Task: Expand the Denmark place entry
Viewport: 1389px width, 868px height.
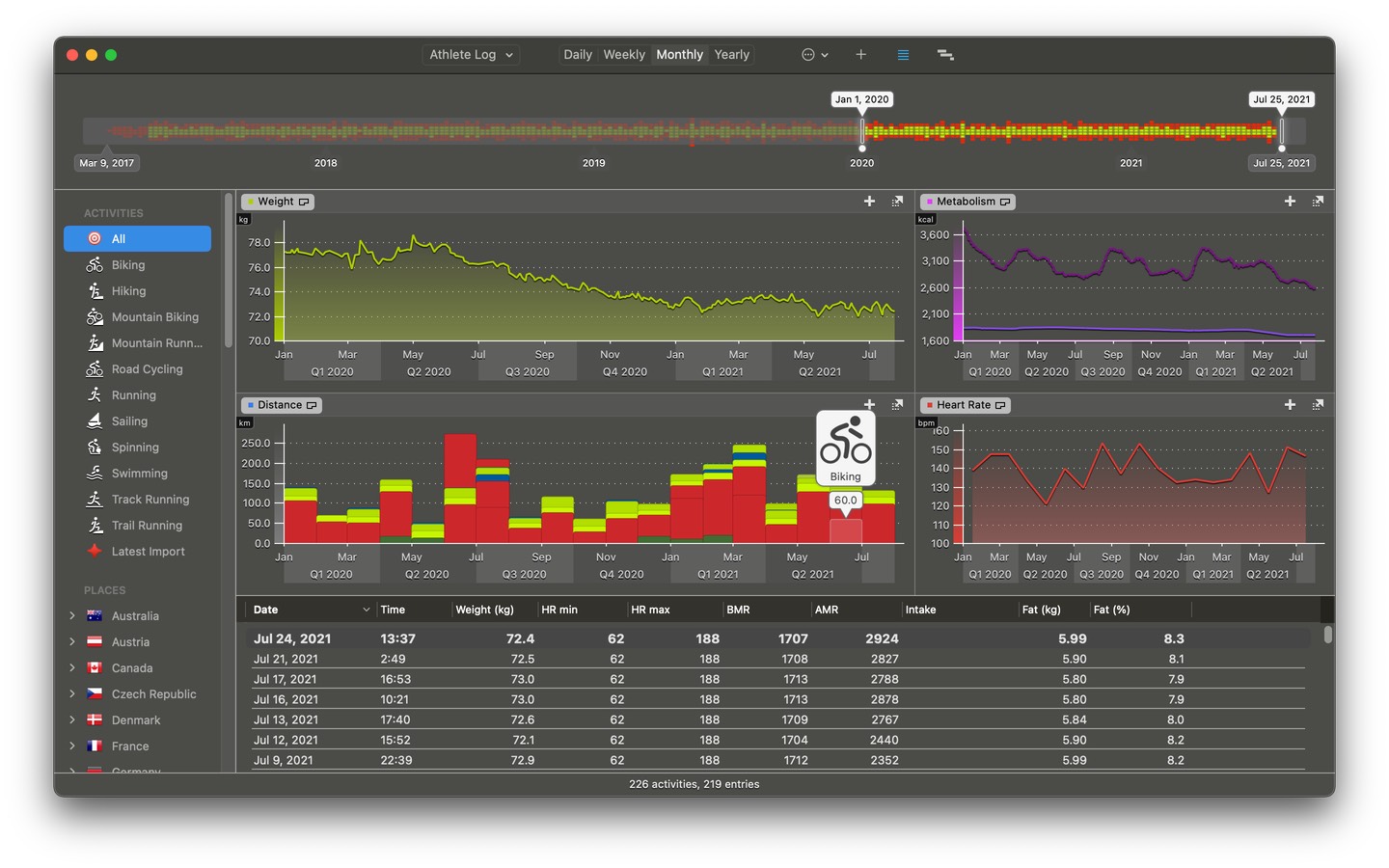Action: [72, 720]
